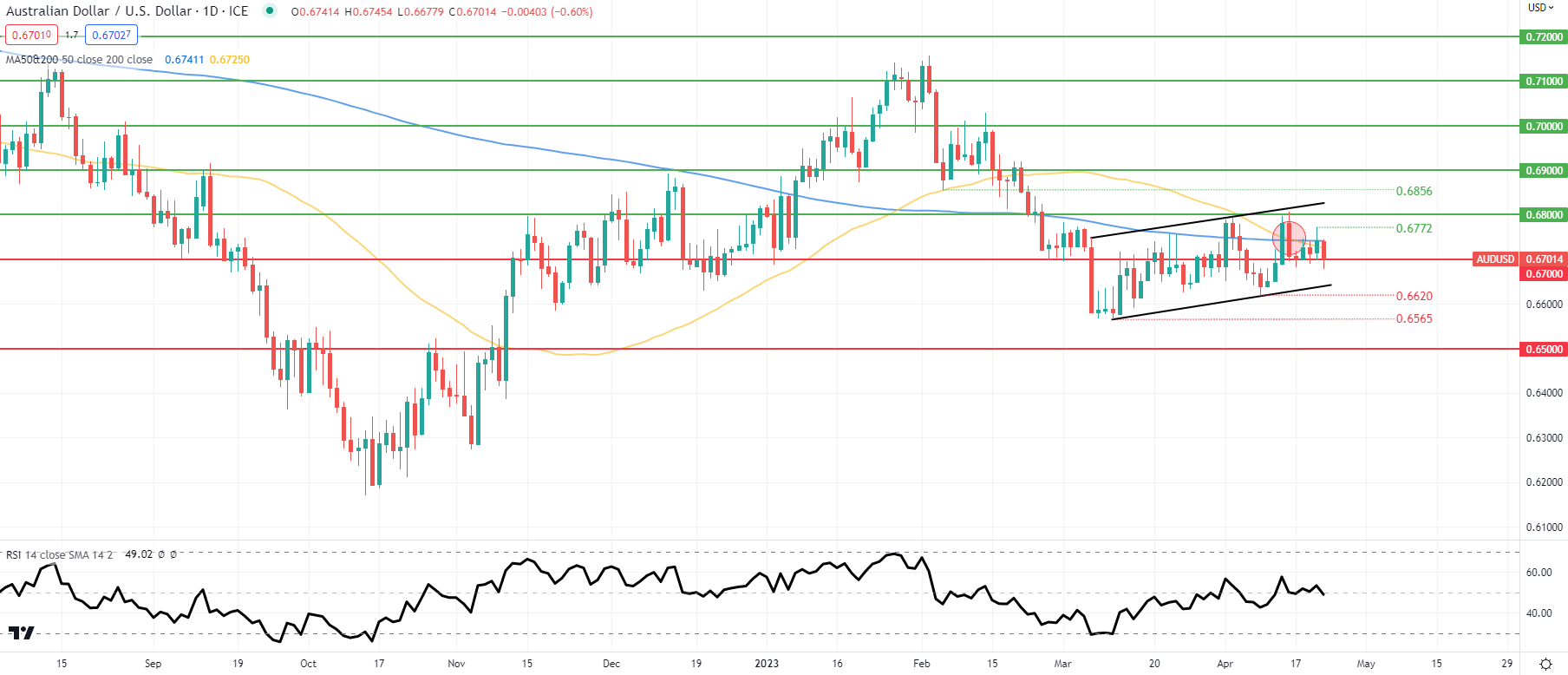Click the low price L0.66779 readout
Viewport: 1568px width, 675px height.
click(421, 12)
